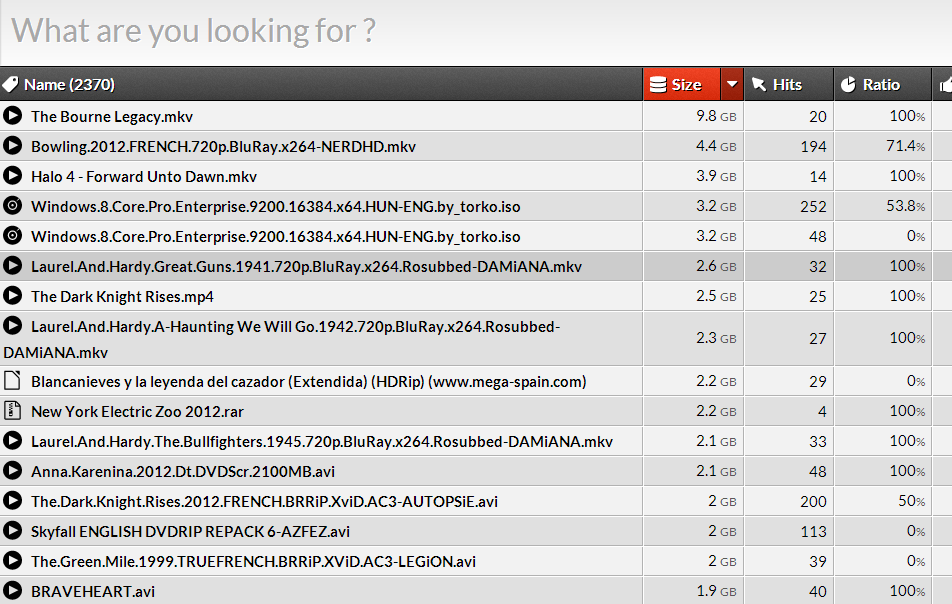
Task: Open New York Electric Zoo 2012.rar link
Action: pos(137,412)
